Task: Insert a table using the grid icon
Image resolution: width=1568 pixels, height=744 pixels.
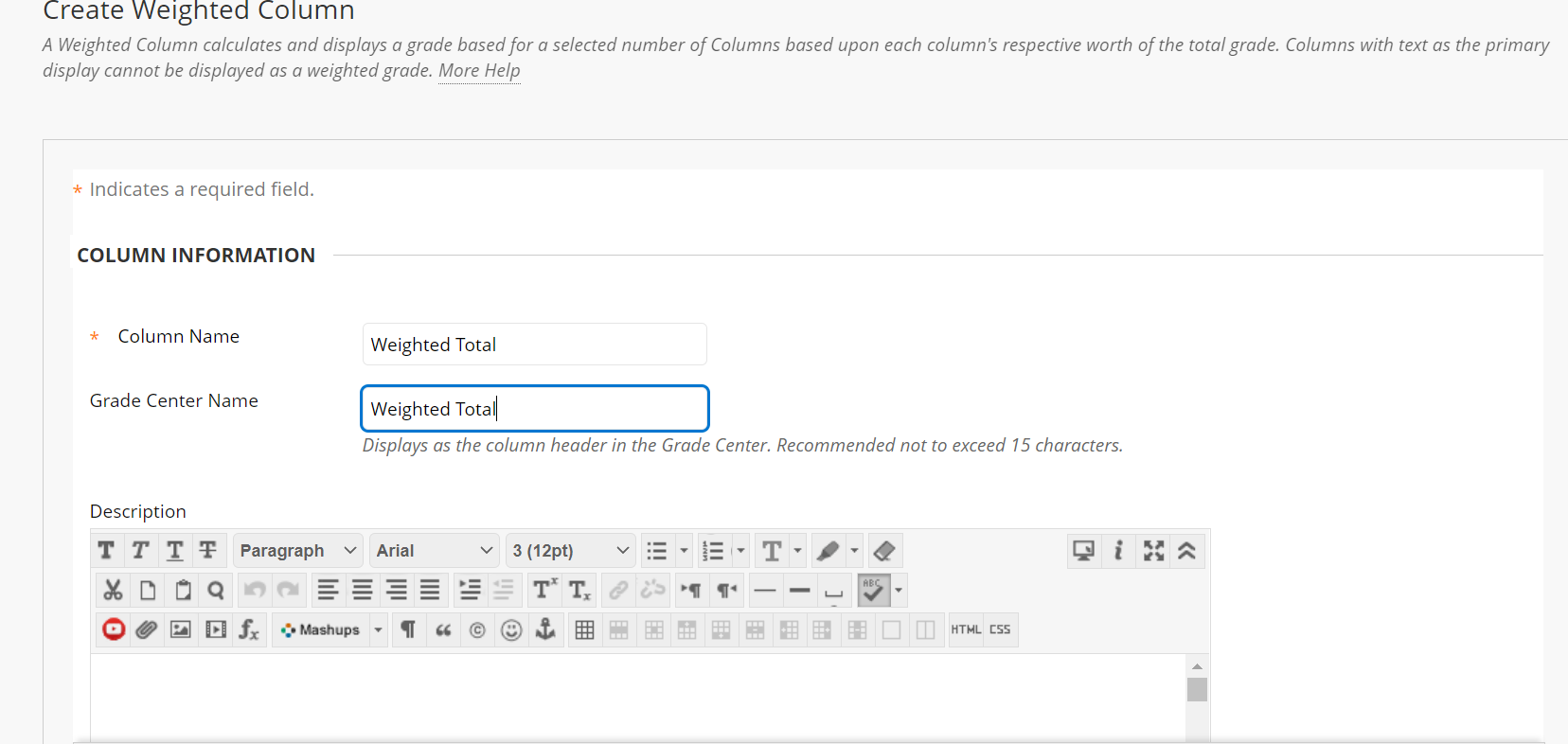Action: coord(585,629)
